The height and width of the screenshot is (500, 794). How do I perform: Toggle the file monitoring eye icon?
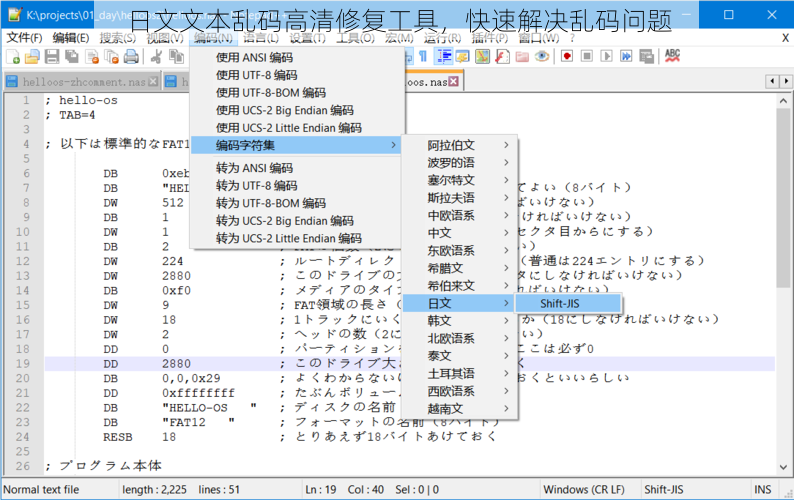pos(542,56)
